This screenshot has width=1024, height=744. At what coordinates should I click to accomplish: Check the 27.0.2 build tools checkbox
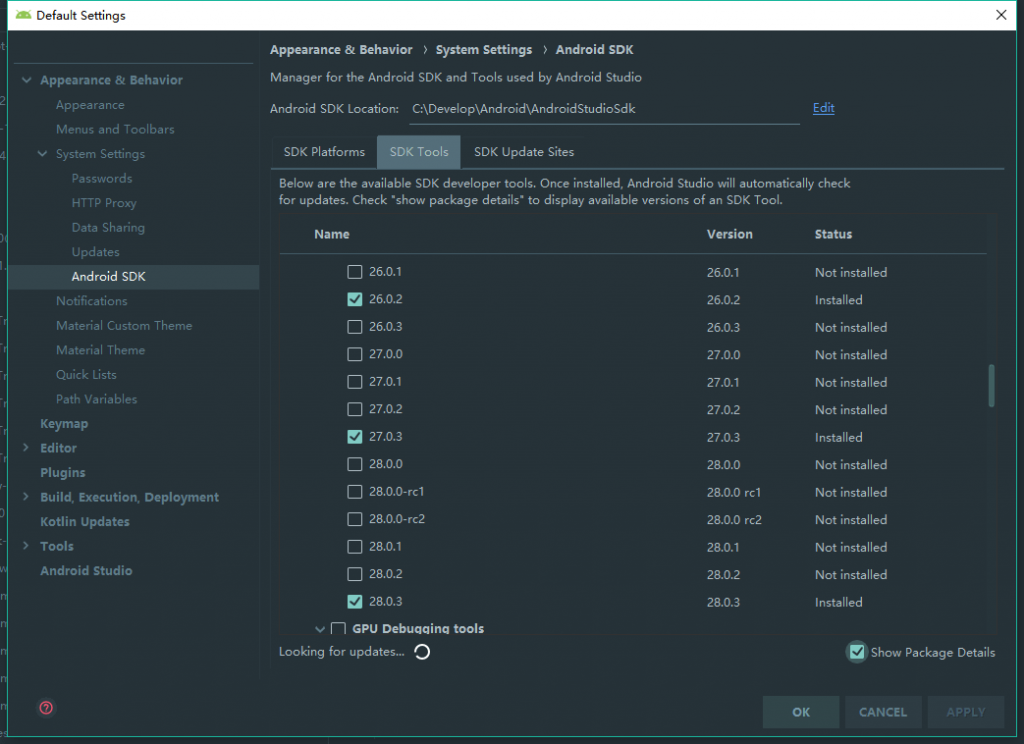(355, 409)
